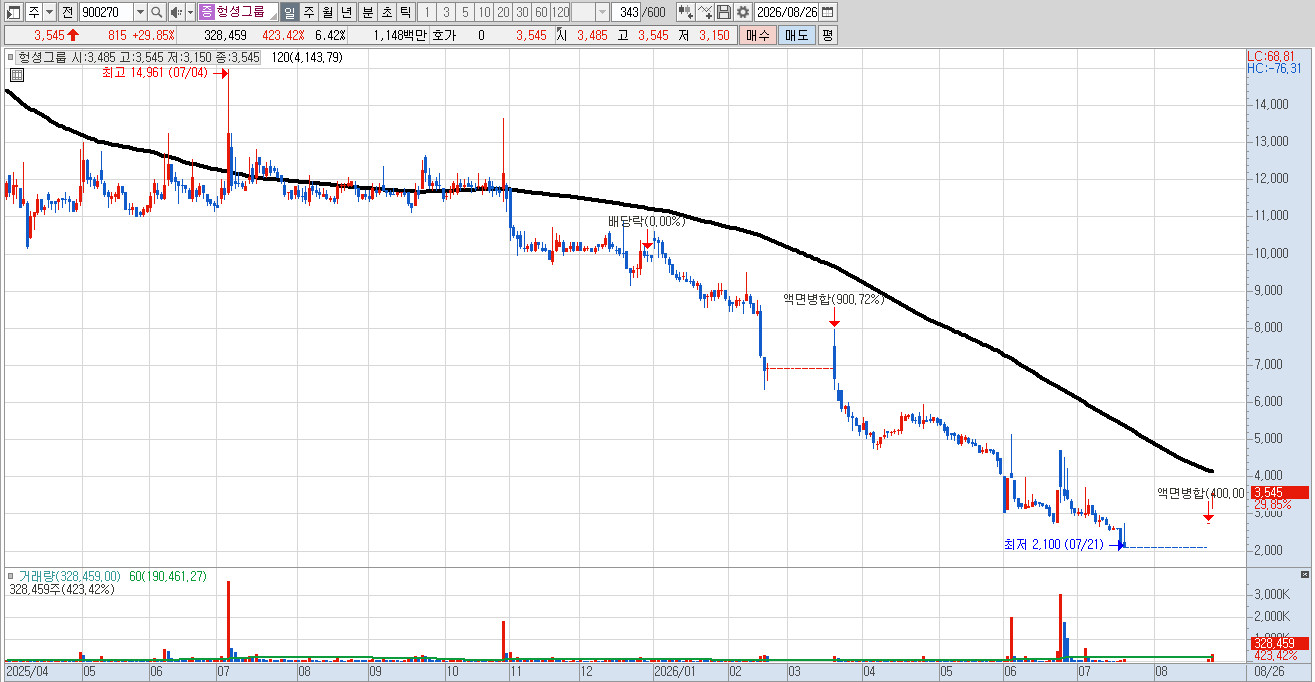Viewport: 1315px width, 682px height.
Task: Click the 120(4,143,79) moving average label
Action: tap(307, 58)
